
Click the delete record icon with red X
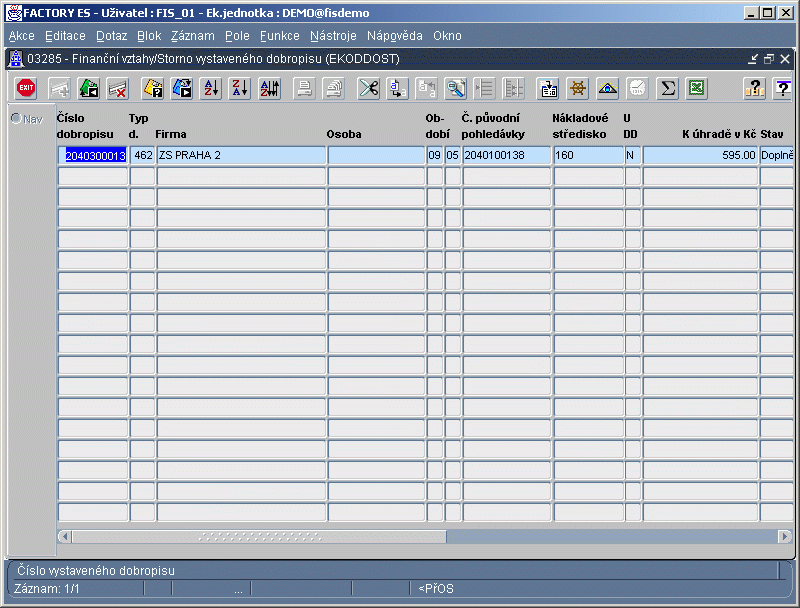tap(118, 88)
